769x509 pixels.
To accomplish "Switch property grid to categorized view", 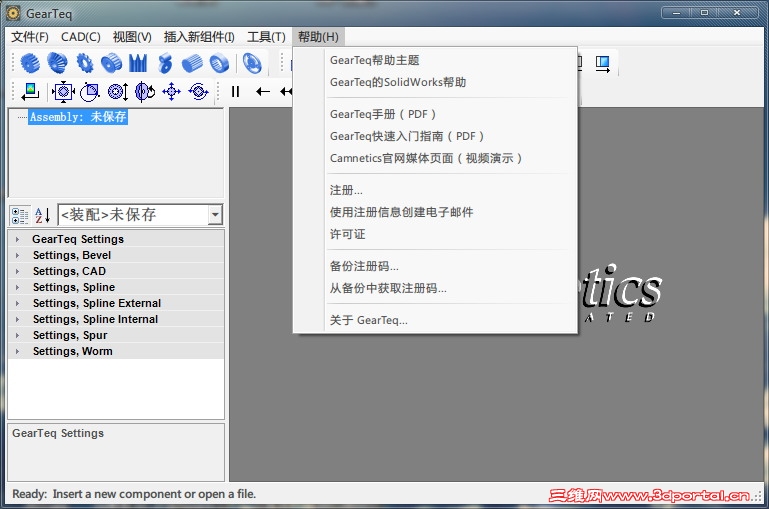I will pos(20,215).
